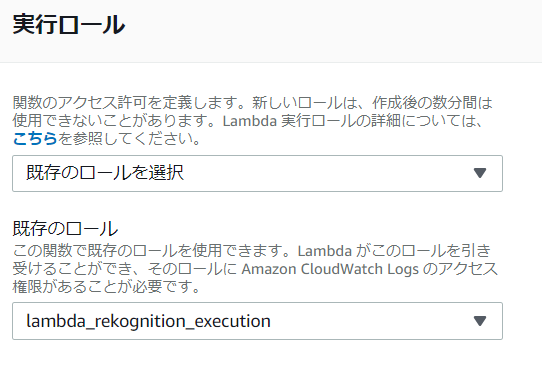This screenshot has height=365, width=542.
Task: Click the gray header bar containing 実行ロール
Action: click(271, 31)
